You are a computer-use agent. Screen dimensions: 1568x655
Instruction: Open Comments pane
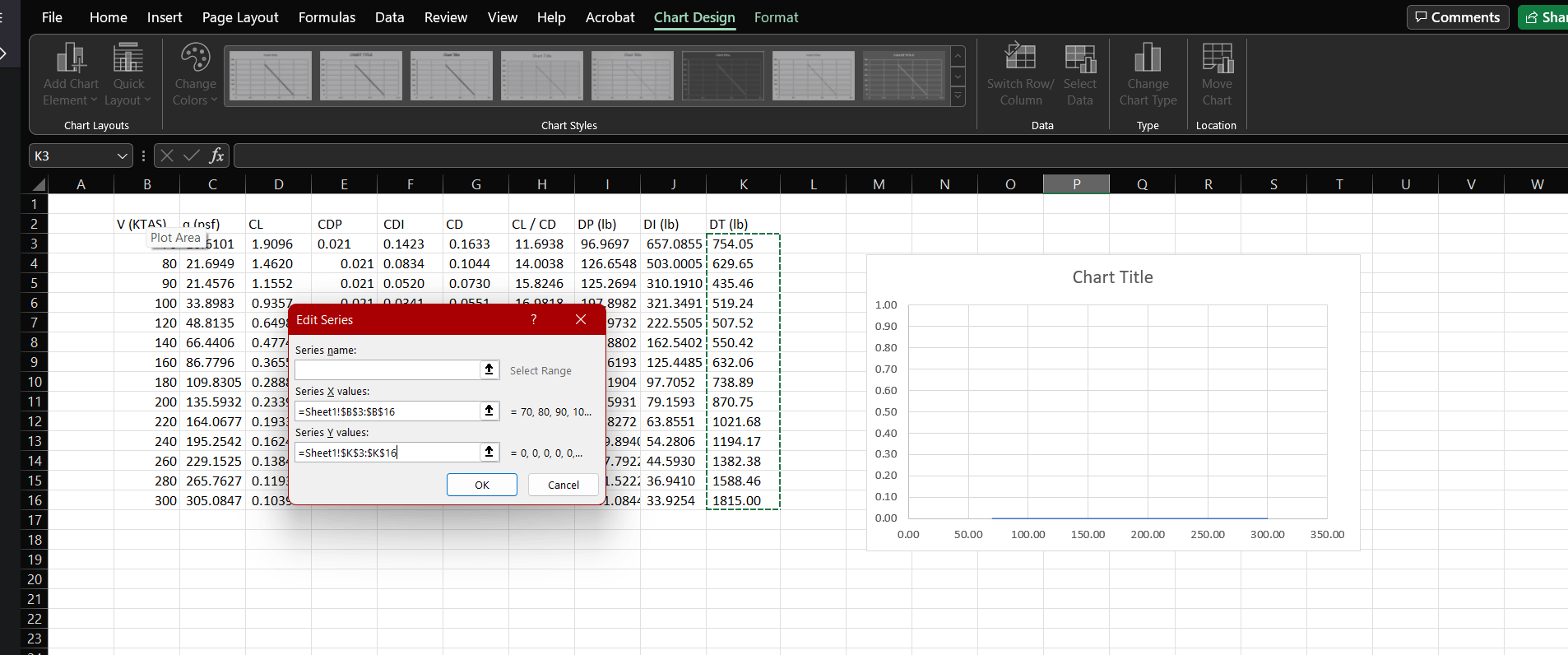1458,17
